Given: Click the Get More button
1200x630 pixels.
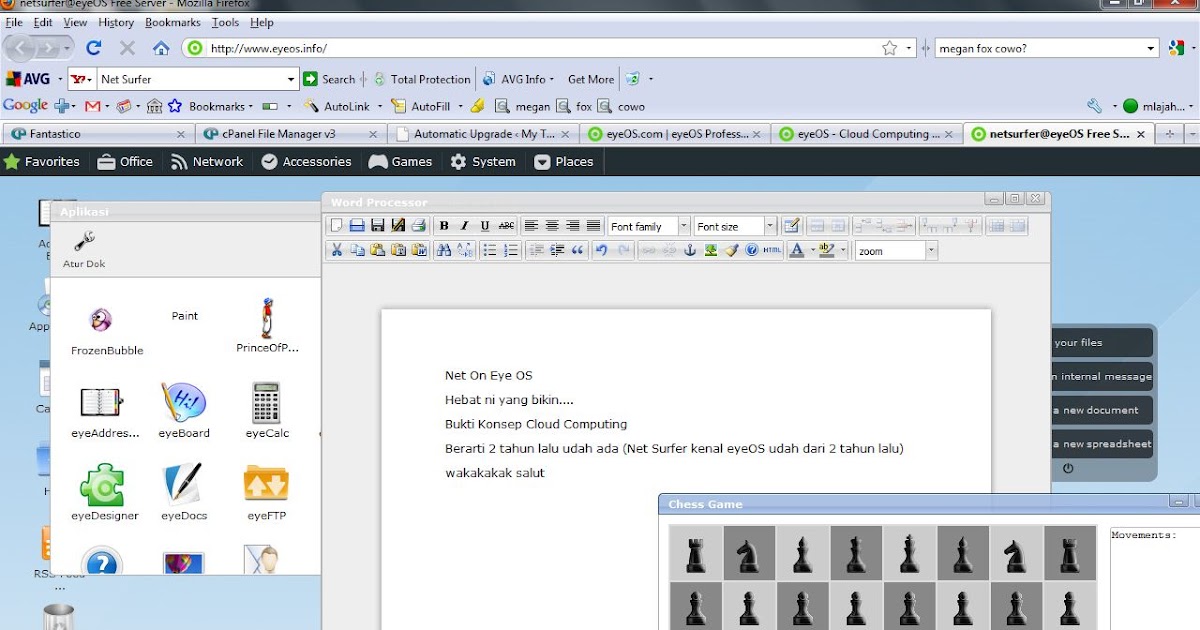Looking at the screenshot, I should (x=590, y=79).
